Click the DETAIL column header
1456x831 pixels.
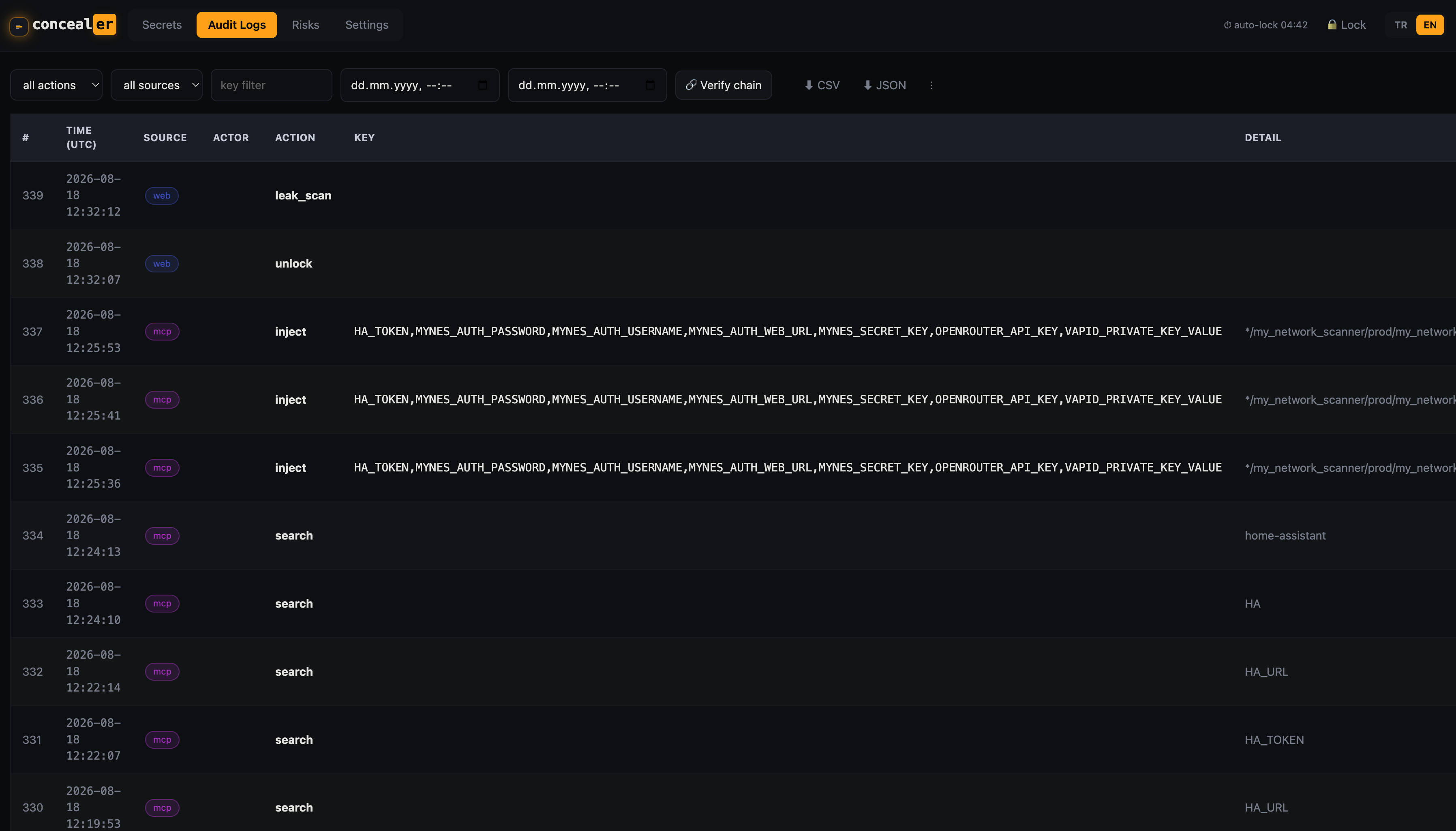[1263, 137]
